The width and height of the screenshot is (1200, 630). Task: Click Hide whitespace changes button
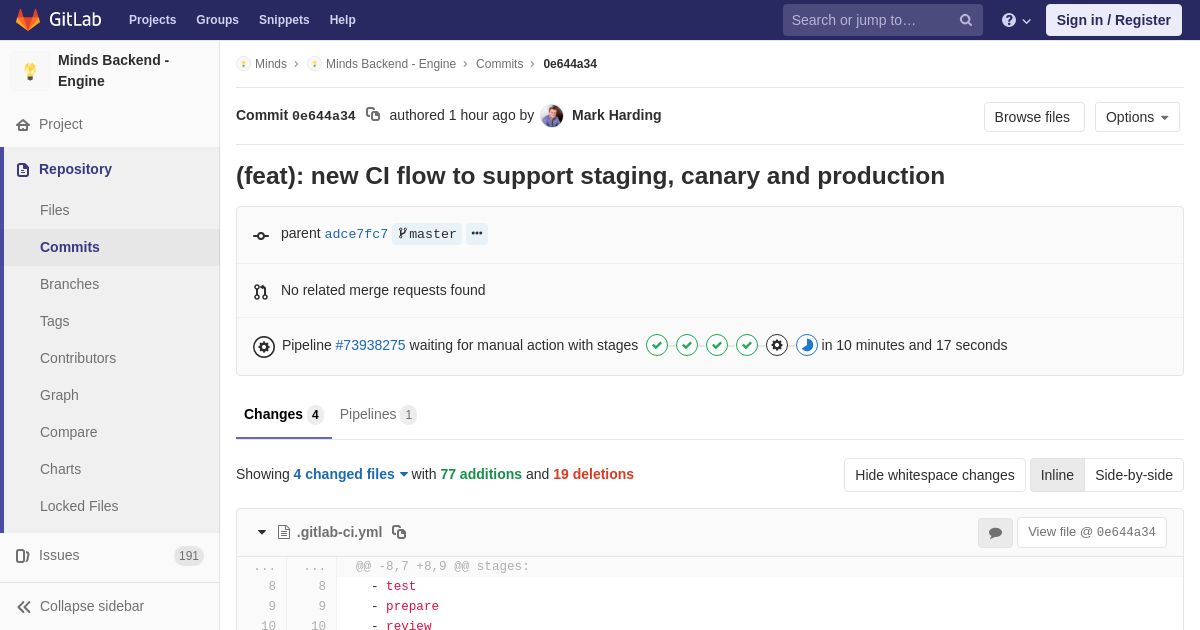pos(935,475)
